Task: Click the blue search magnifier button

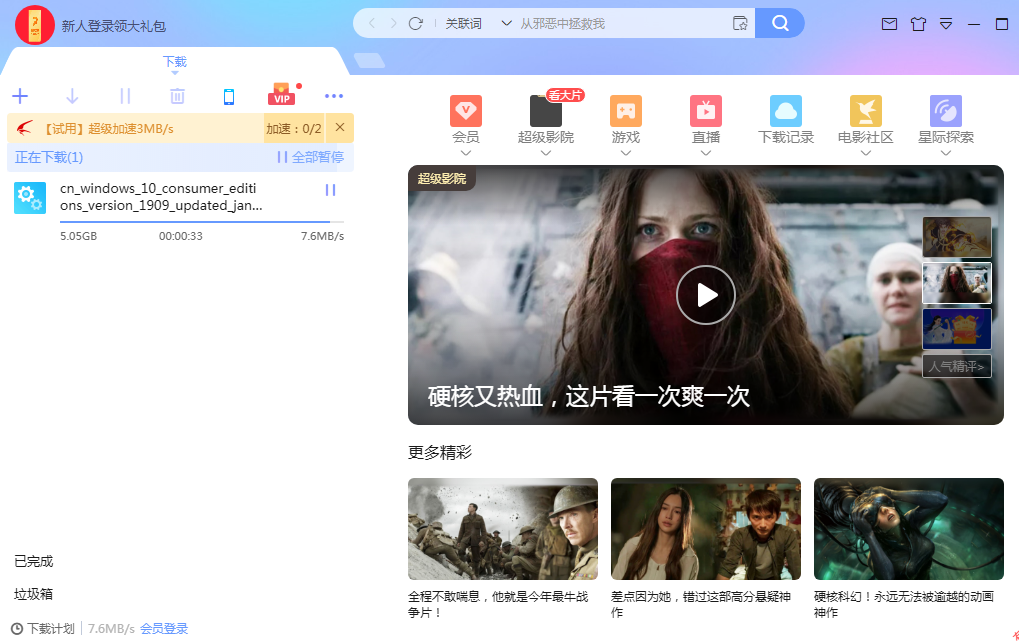Action: pyautogui.click(x=780, y=23)
